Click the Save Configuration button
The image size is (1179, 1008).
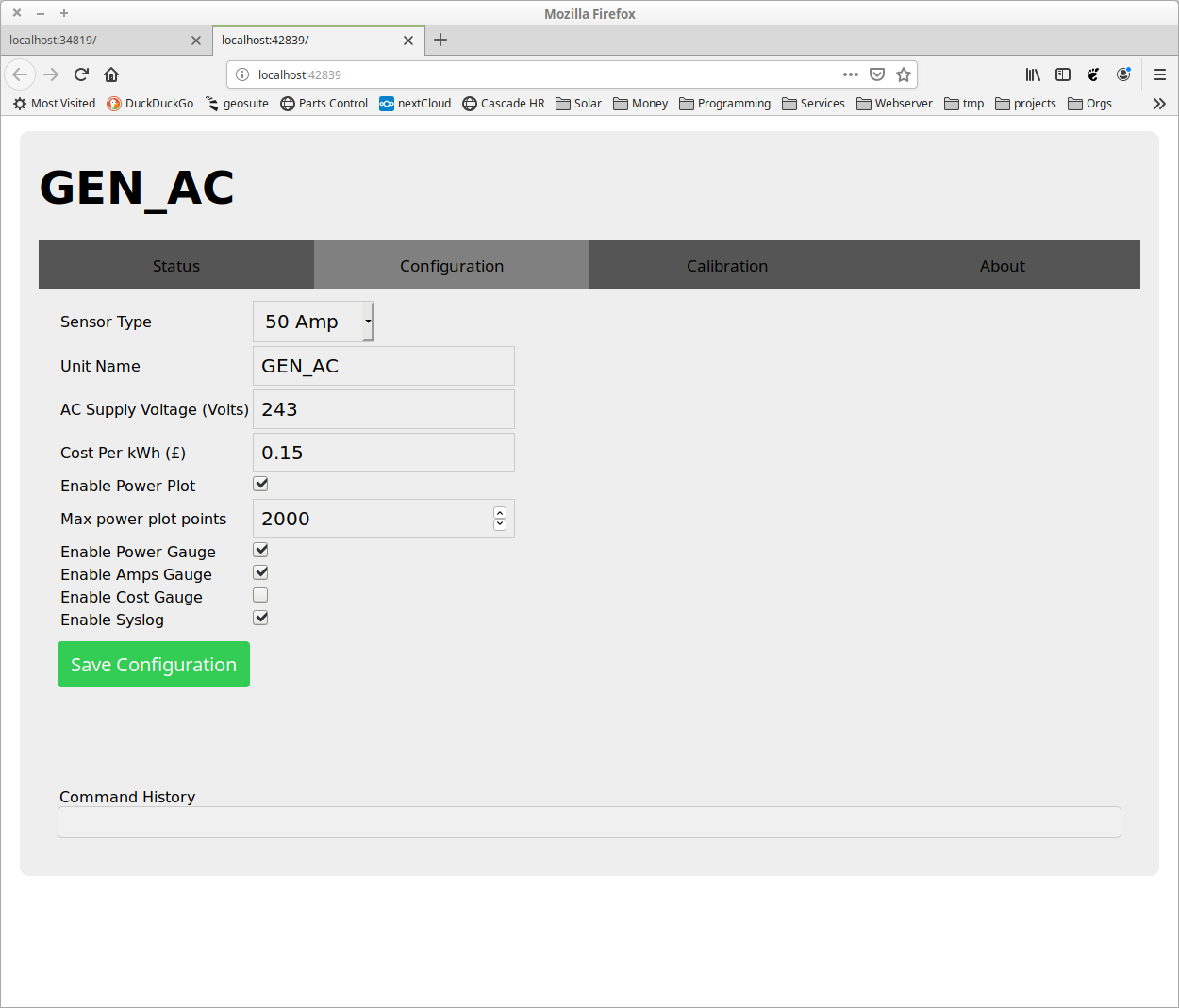pos(154,665)
